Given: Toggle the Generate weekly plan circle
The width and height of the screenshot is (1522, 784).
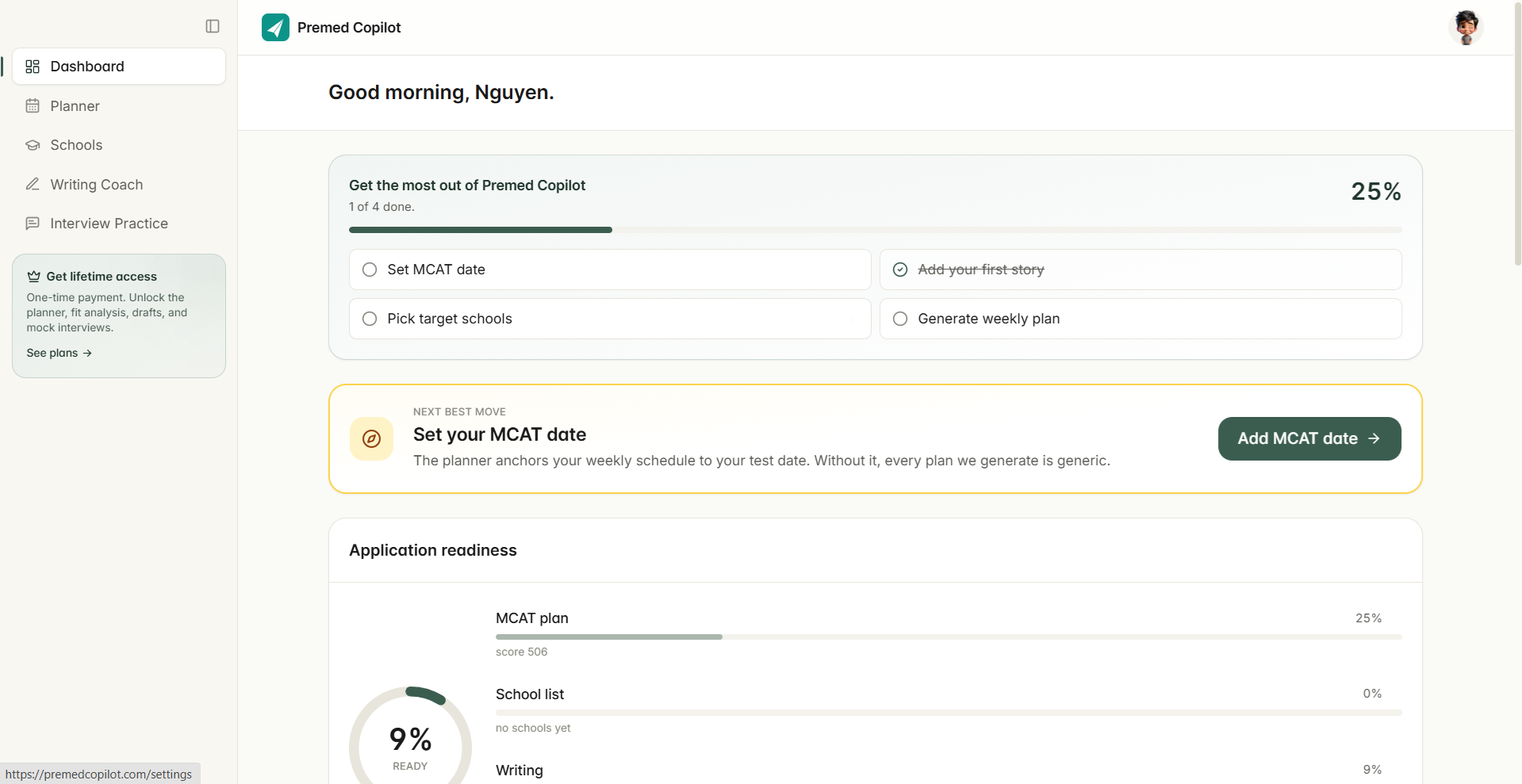Looking at the screenshot, I should tap(900, 319).
